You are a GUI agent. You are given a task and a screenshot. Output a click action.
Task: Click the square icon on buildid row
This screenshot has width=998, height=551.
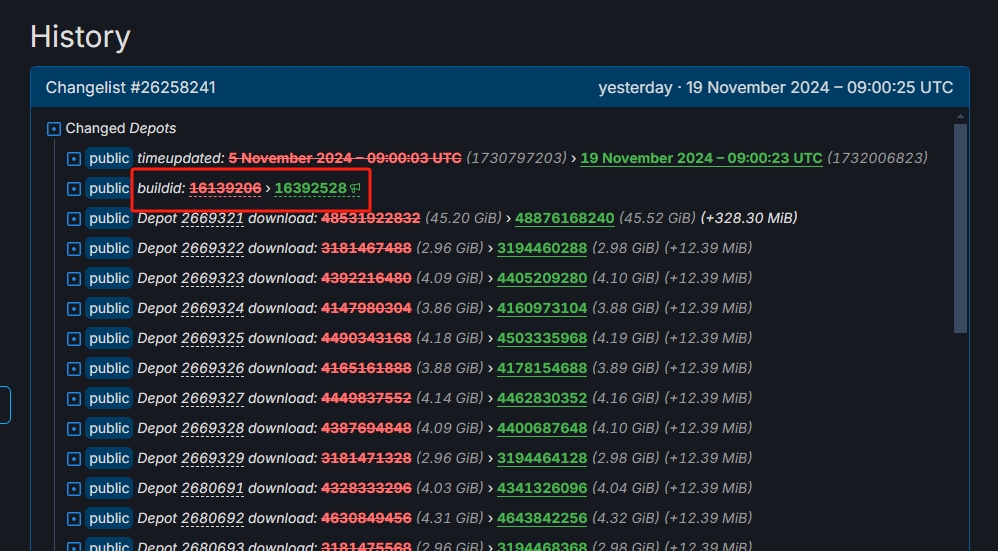pyautogui.click(x=73, y=189)
